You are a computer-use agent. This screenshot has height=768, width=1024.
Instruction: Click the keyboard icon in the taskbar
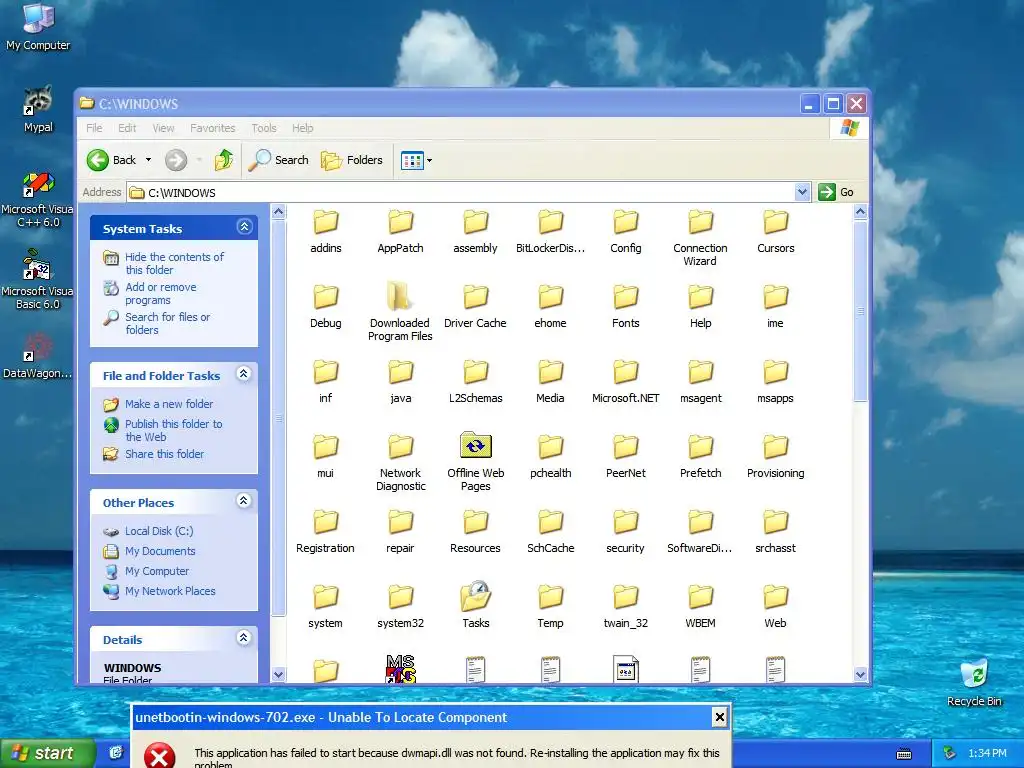[x=904, y=754]
